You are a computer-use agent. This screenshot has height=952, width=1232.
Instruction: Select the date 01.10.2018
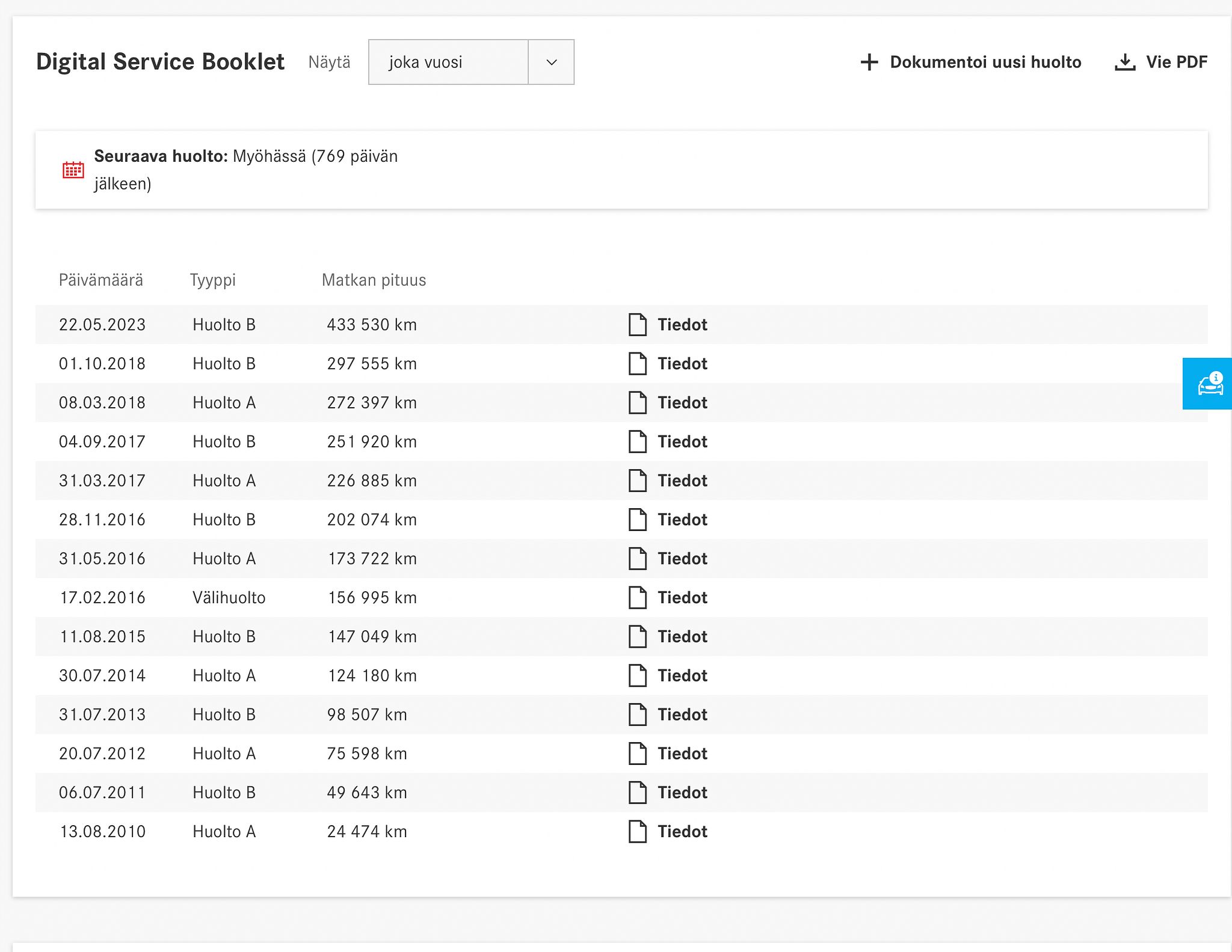(x=102, y=364)
